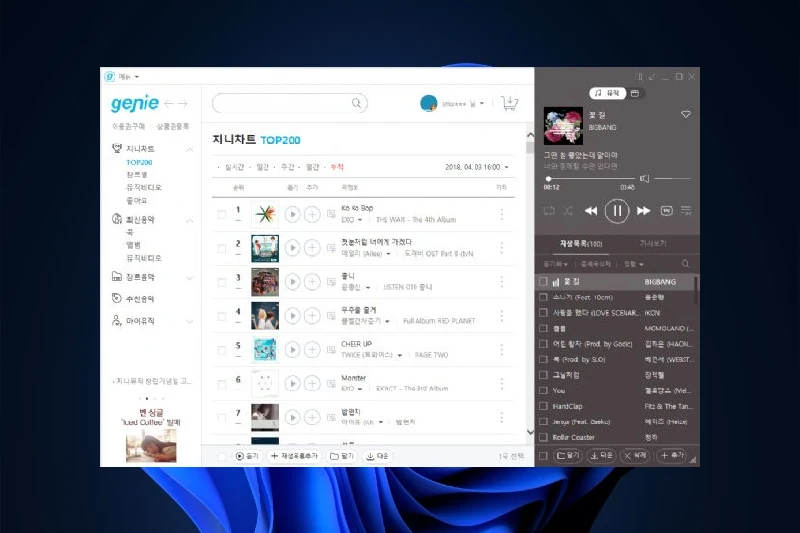
Task: Toggle the playlist view icon in player
Action: coord(686,211)
